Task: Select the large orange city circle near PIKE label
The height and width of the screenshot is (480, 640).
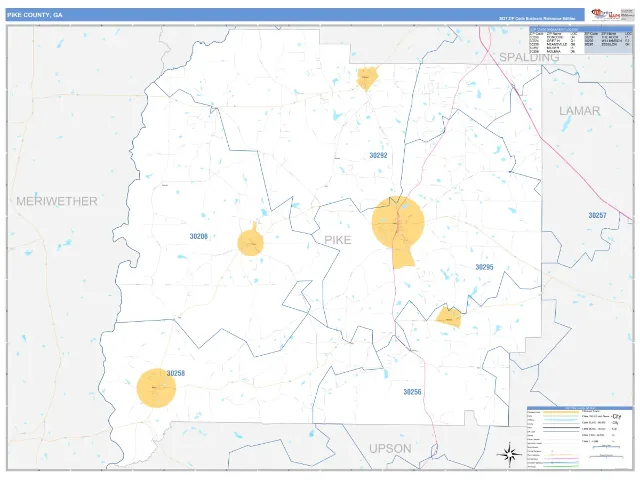Action: (x=398, y=223)
